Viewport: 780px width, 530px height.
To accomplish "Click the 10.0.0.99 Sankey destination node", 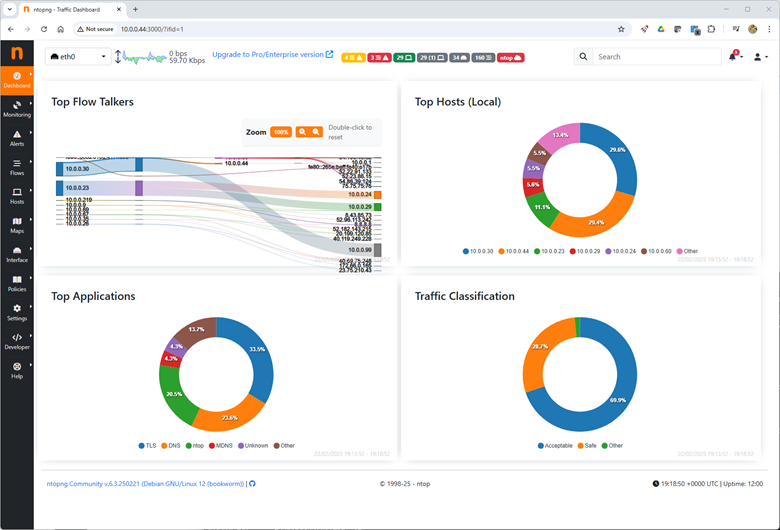I will click(x=378, y=250).
